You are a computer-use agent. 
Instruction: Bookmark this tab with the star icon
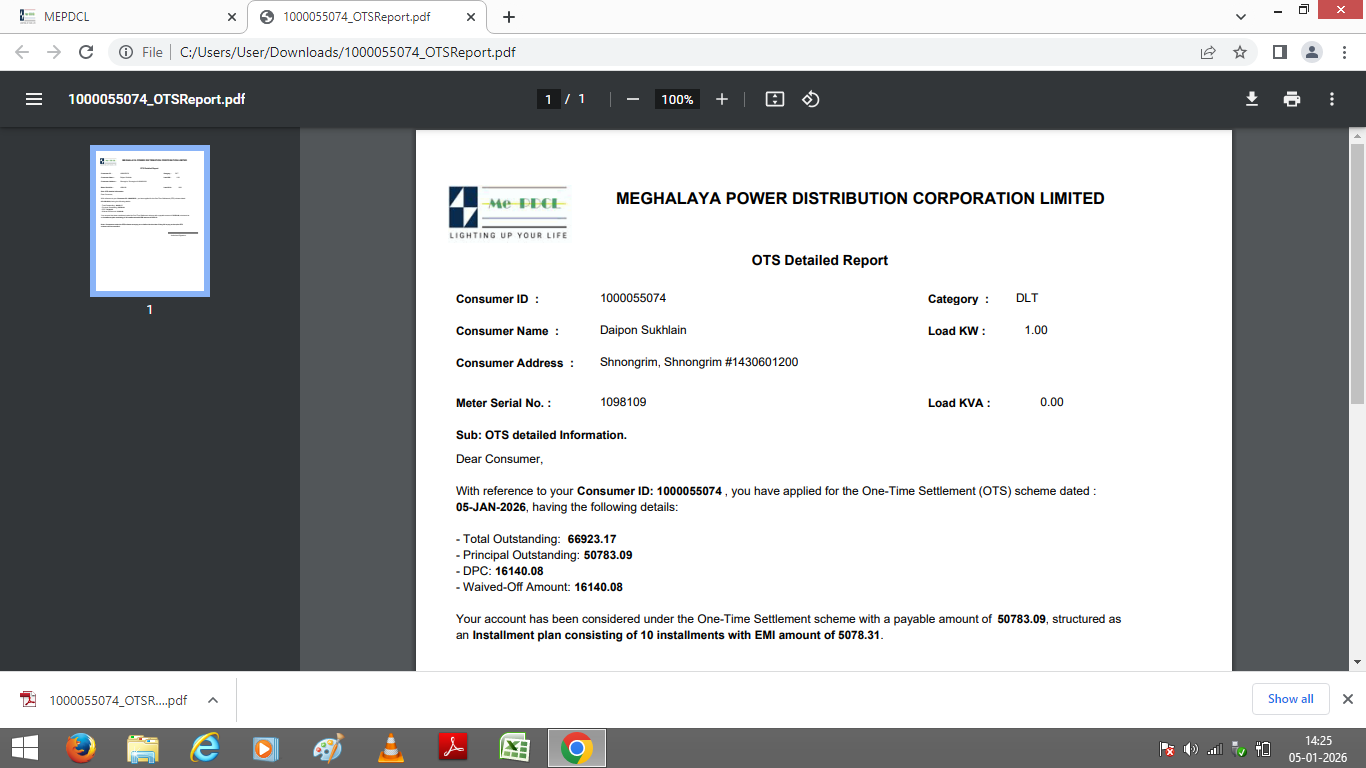(1240, 52)
